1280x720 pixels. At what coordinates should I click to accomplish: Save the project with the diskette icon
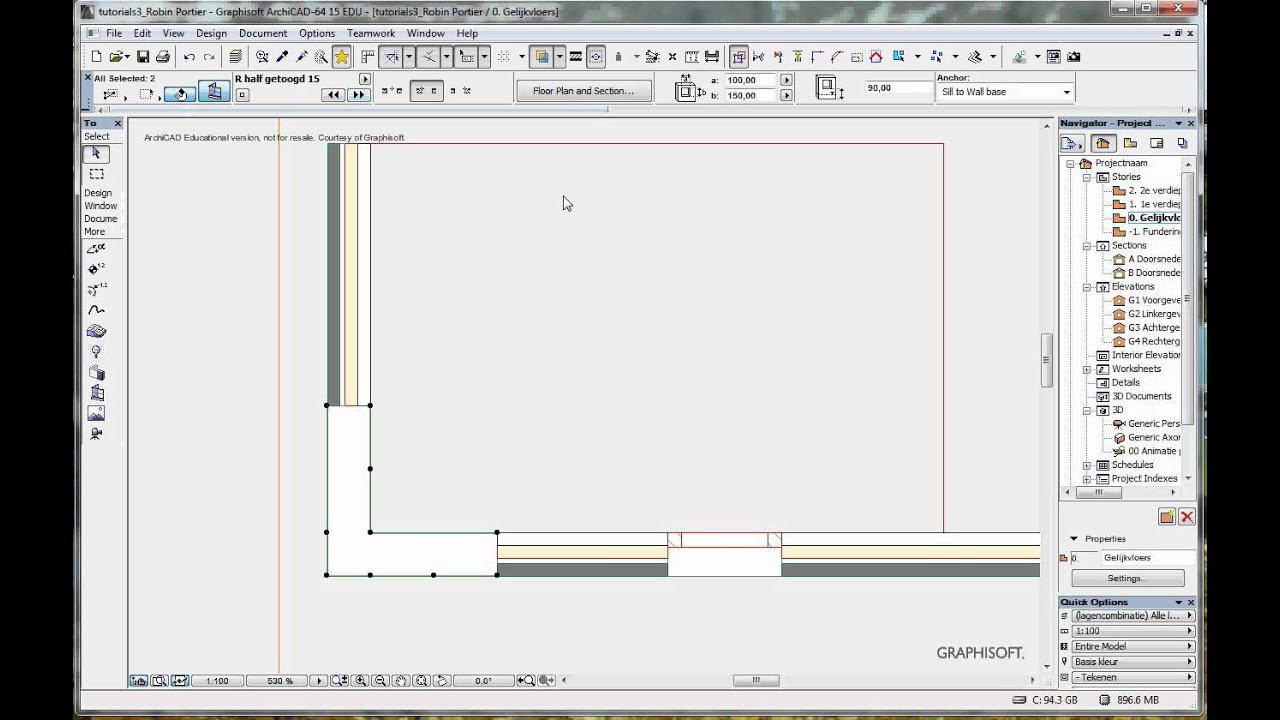pyautogui.click(x=143, y=57)
